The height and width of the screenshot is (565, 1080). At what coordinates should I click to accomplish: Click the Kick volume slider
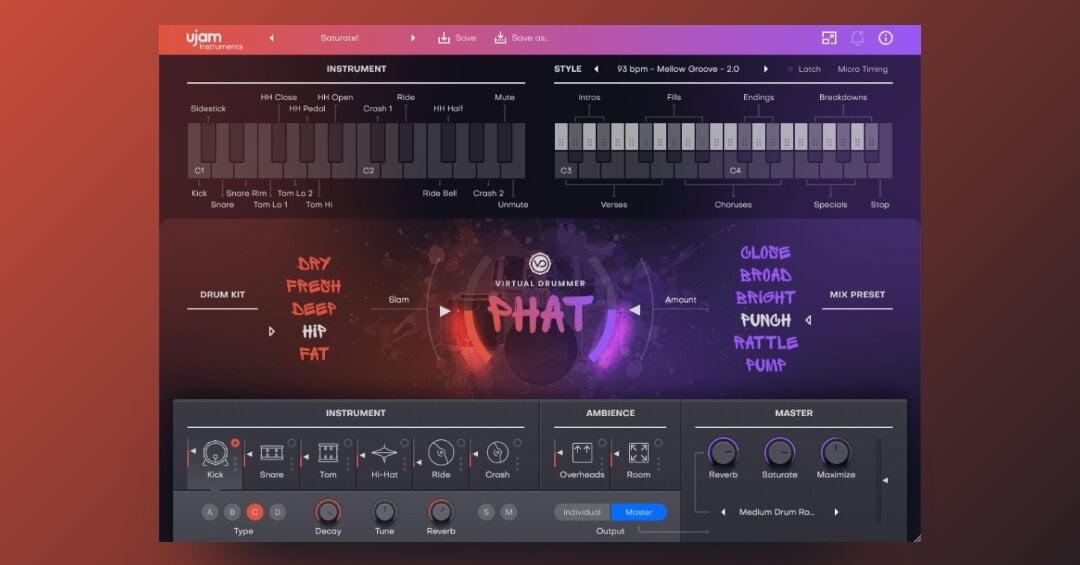(x=189, y=453)
